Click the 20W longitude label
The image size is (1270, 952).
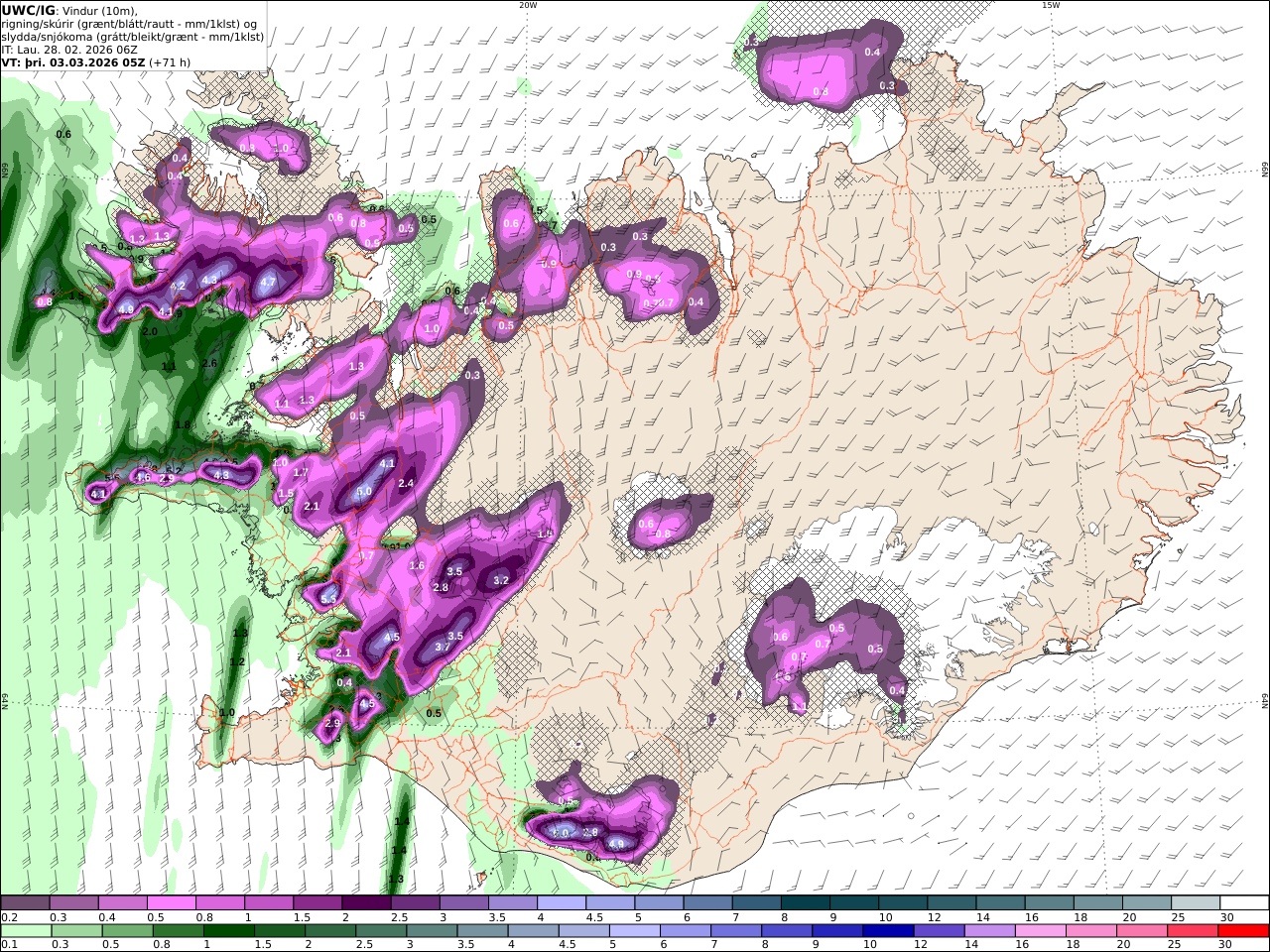528,5
